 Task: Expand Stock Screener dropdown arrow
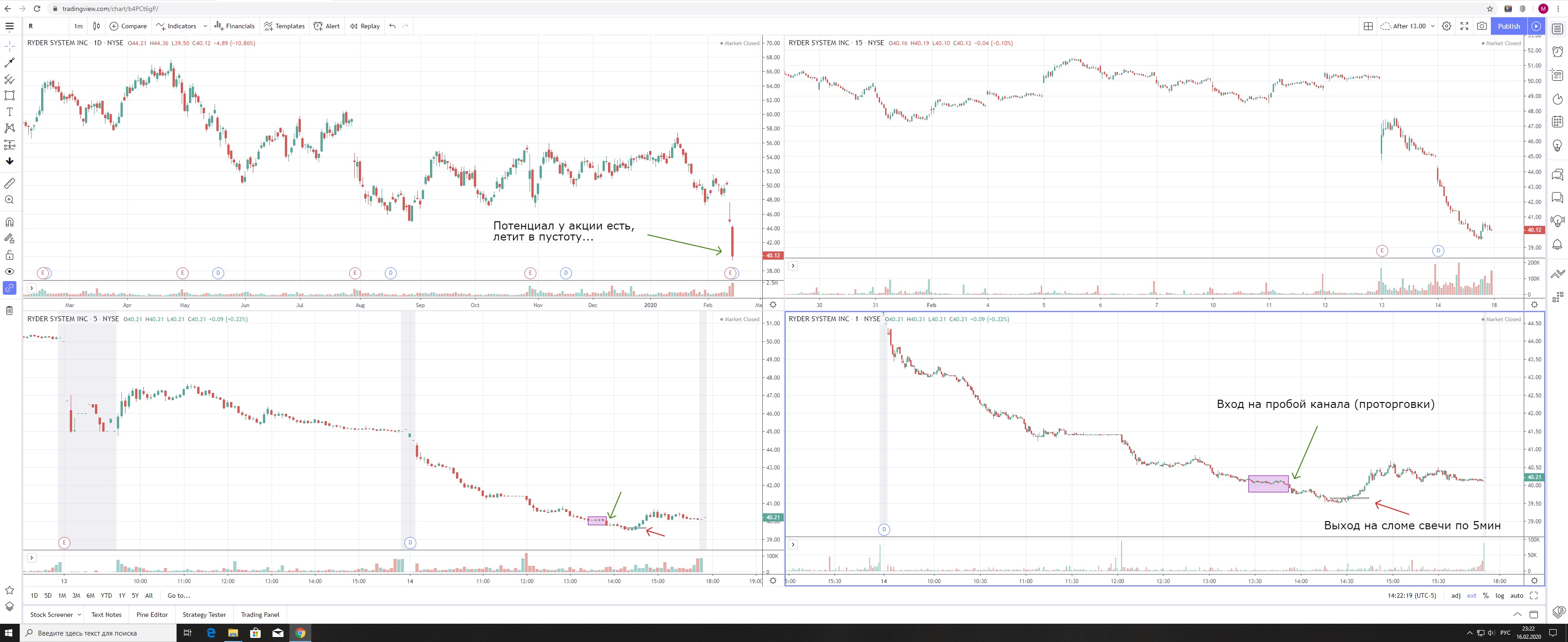pos(79,615)
